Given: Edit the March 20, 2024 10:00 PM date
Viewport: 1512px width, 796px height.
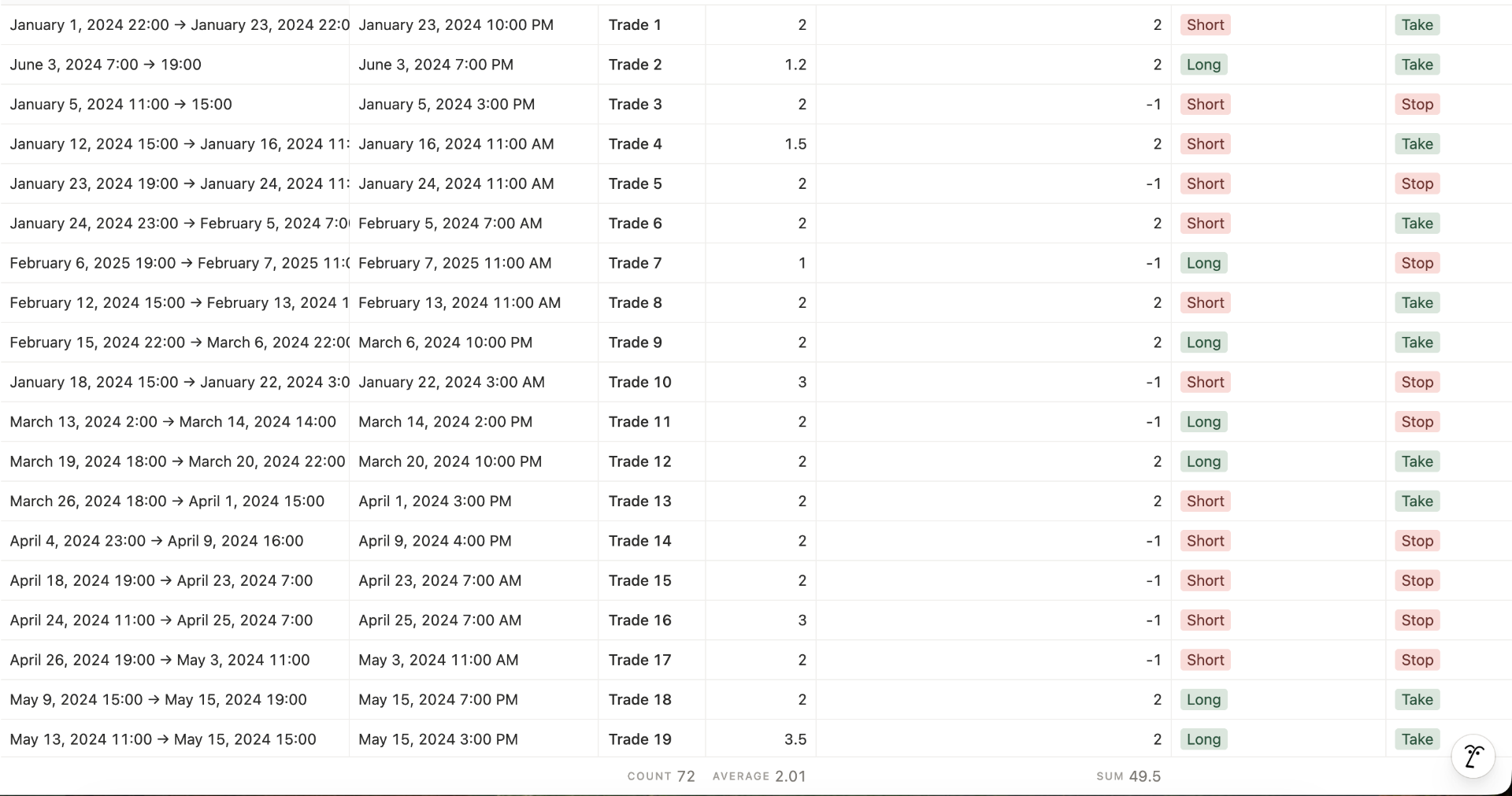Looking at the screenshot, I should tap(450, 461).
